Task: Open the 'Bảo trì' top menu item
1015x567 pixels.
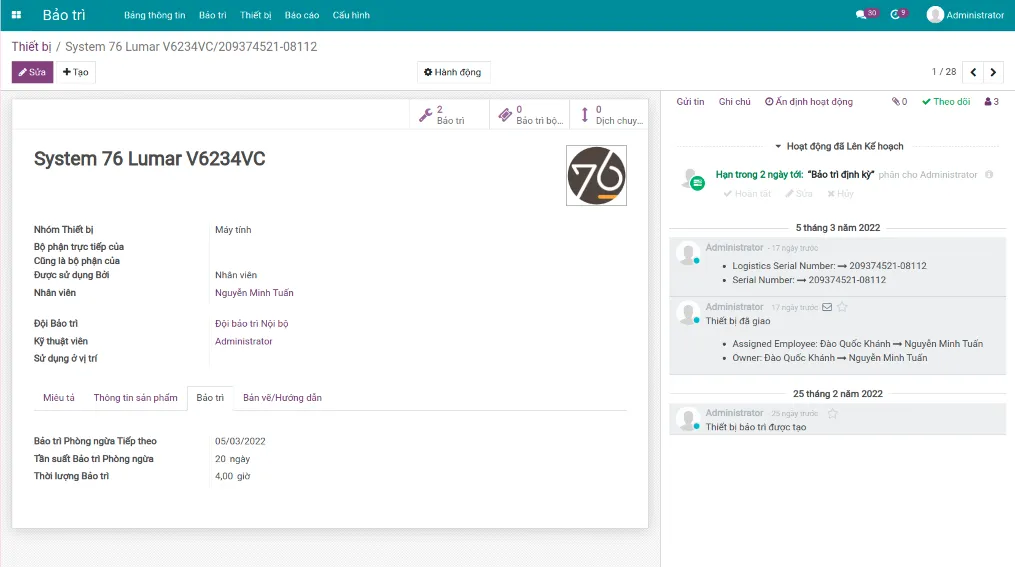Action: (x=212, y=15)
